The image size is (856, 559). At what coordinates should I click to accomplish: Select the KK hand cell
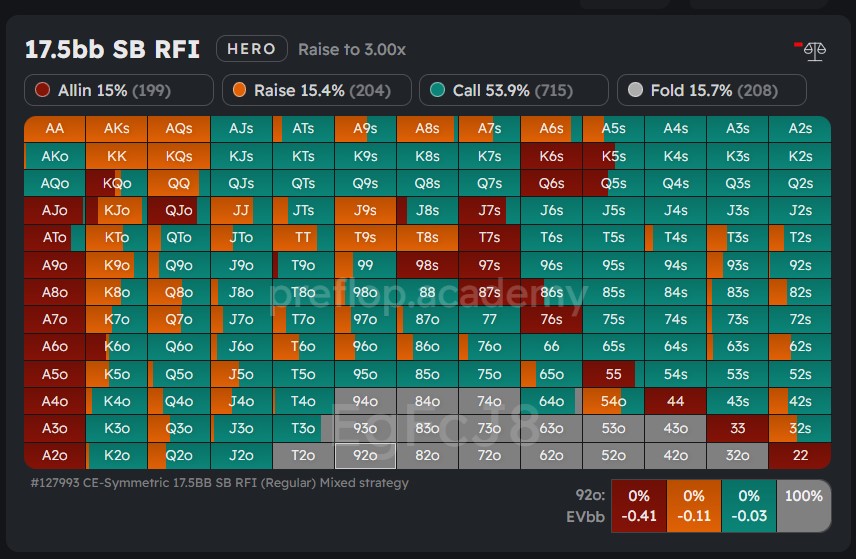[x=116, y=156]
